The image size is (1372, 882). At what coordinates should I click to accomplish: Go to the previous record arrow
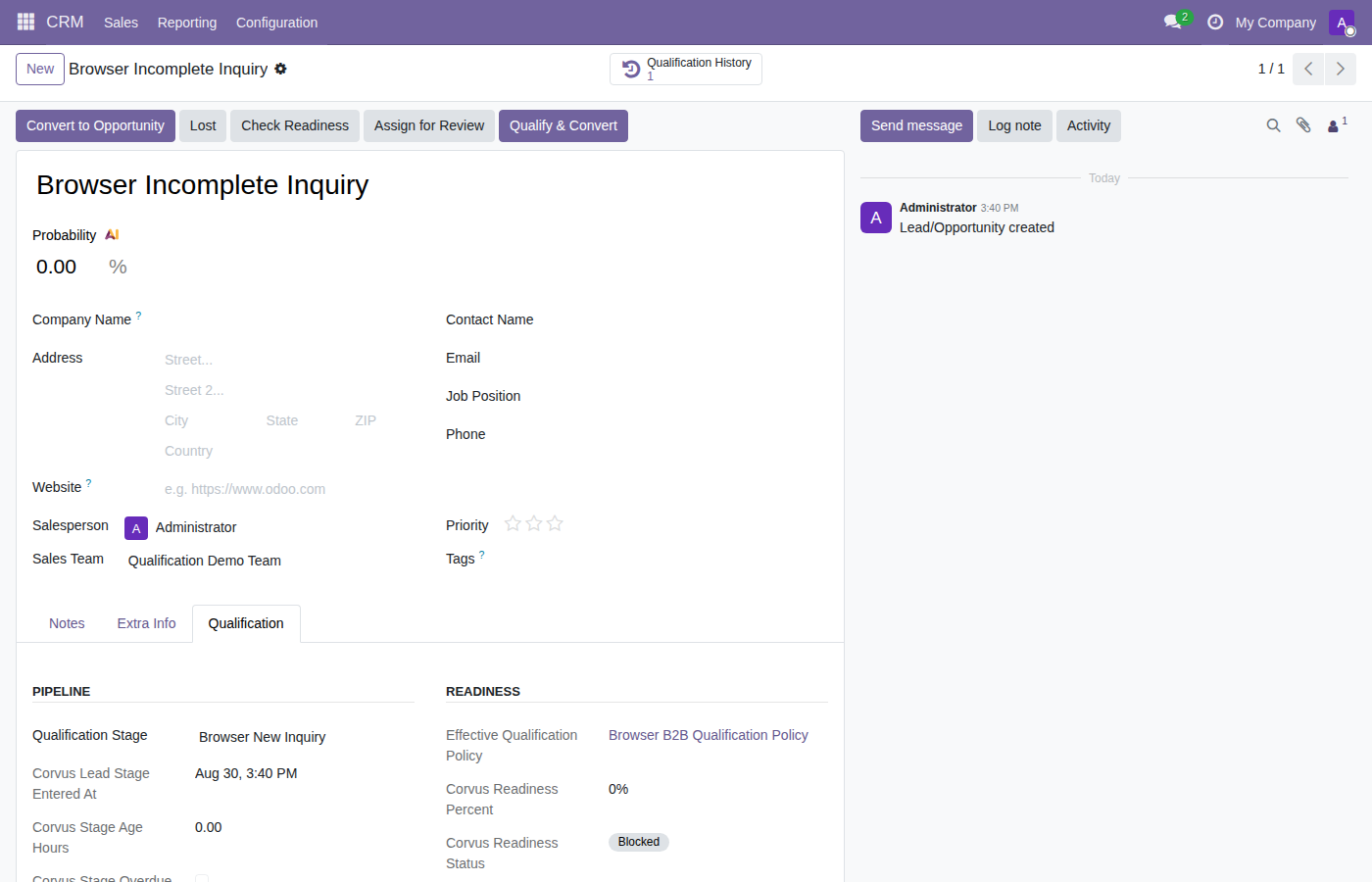coord(1308,69)
